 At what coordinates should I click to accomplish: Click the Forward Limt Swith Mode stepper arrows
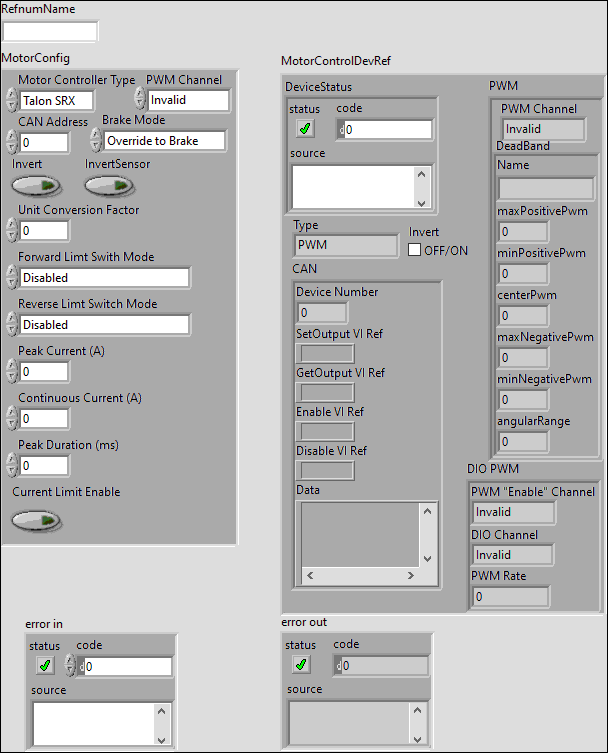pos(12,277)
